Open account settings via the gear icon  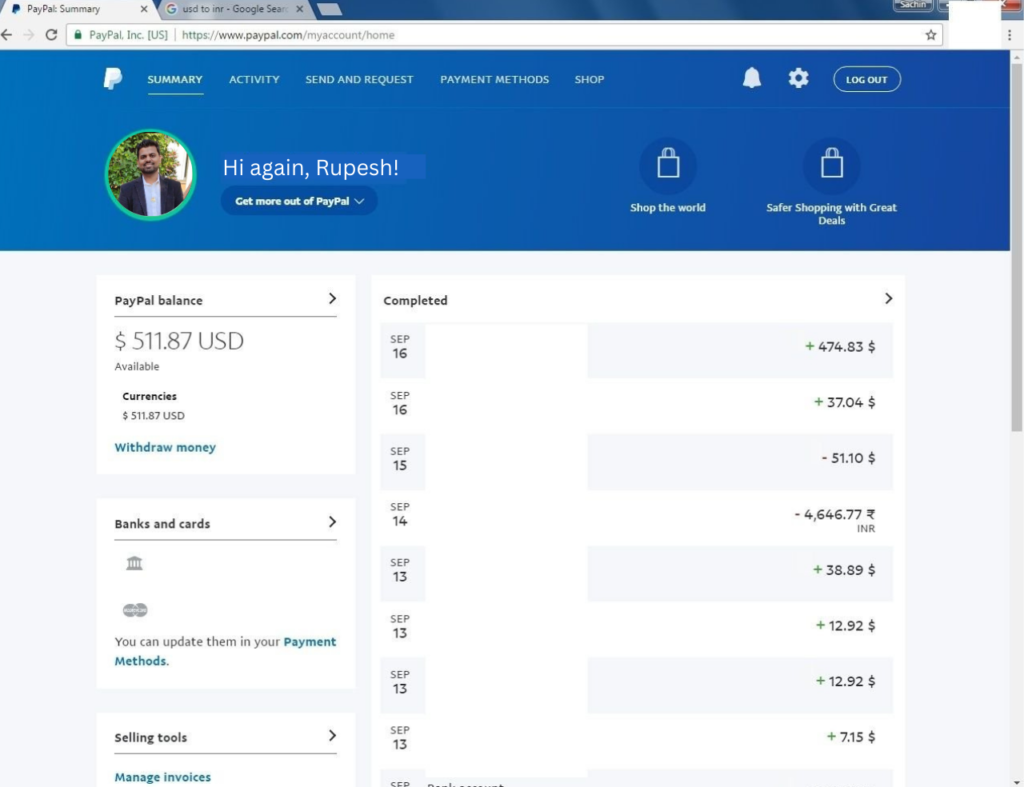click(x=798, y=78)
